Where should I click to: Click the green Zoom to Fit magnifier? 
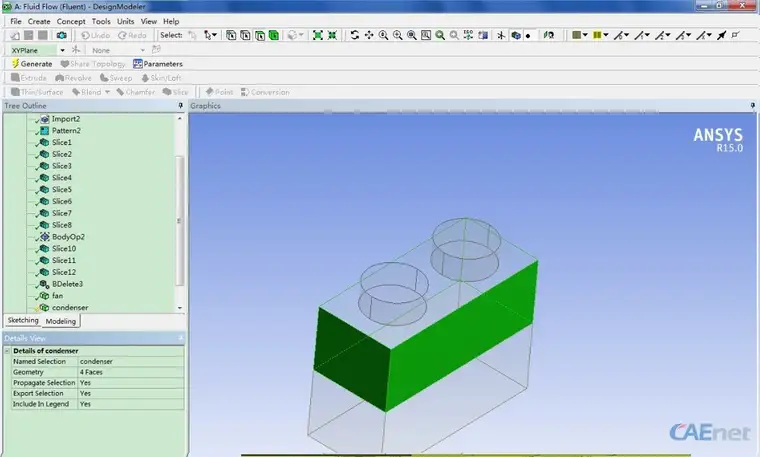pos(440,35)
